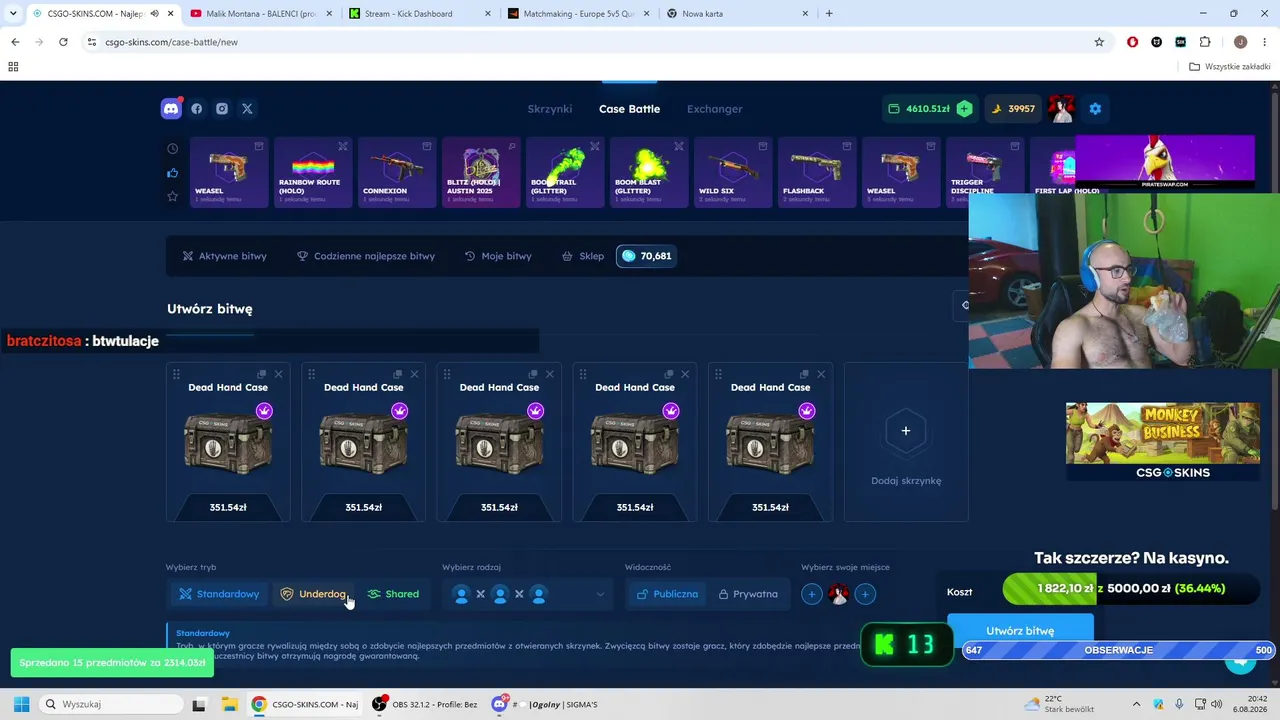Click the 70,681 points balance badge
The image size is (1280, 720).
pos(646,256)
